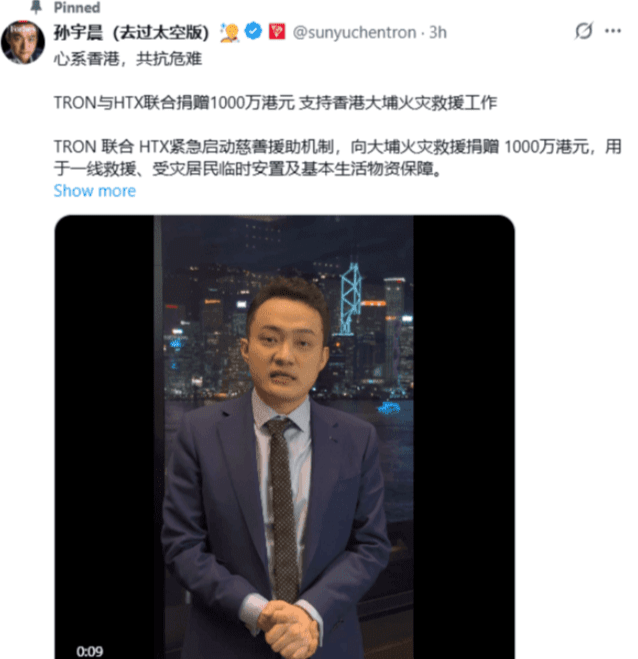Image resolution: width=638 pixels, height=659 pixels.
Task: Click the line 心系香港，共抗危难
Action: tap(128, 59)
